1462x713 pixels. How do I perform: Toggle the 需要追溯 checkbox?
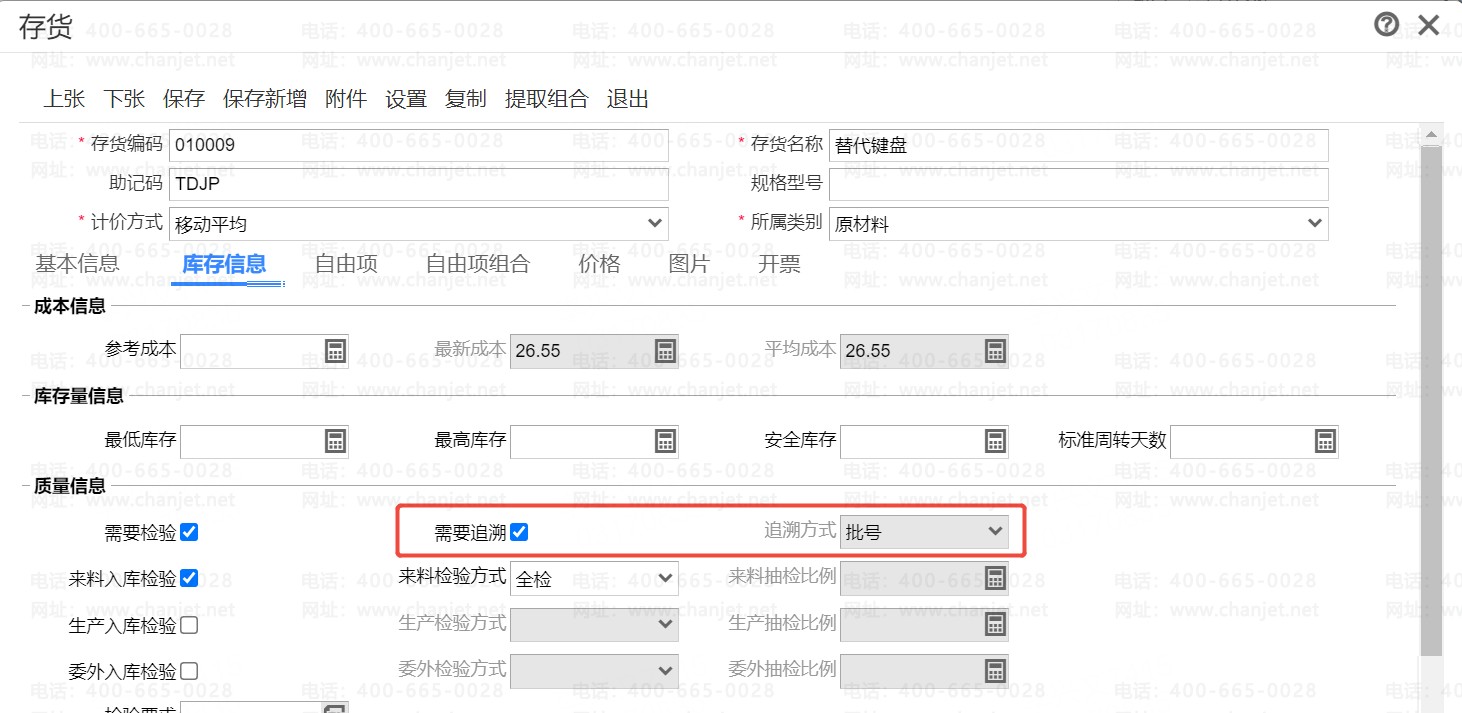pyautogui.click(x=519, y=532)
